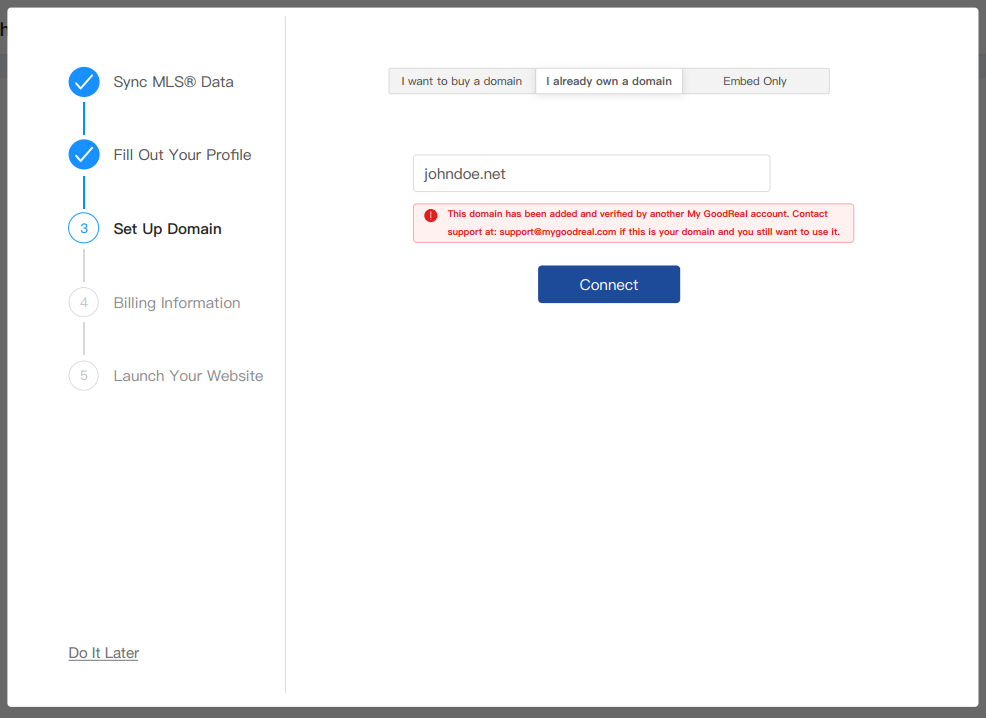The width and height of the screenshot is (986, 718).
Task: Click the Launch Your Website step label
Action: click(x=188, y=375)
